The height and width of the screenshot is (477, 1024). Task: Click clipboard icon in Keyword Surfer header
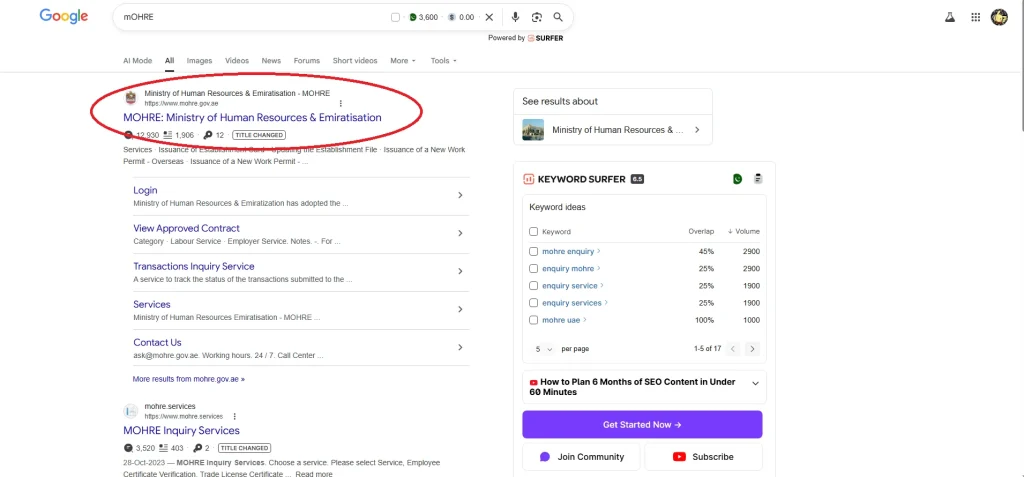(x=758, y=178)
